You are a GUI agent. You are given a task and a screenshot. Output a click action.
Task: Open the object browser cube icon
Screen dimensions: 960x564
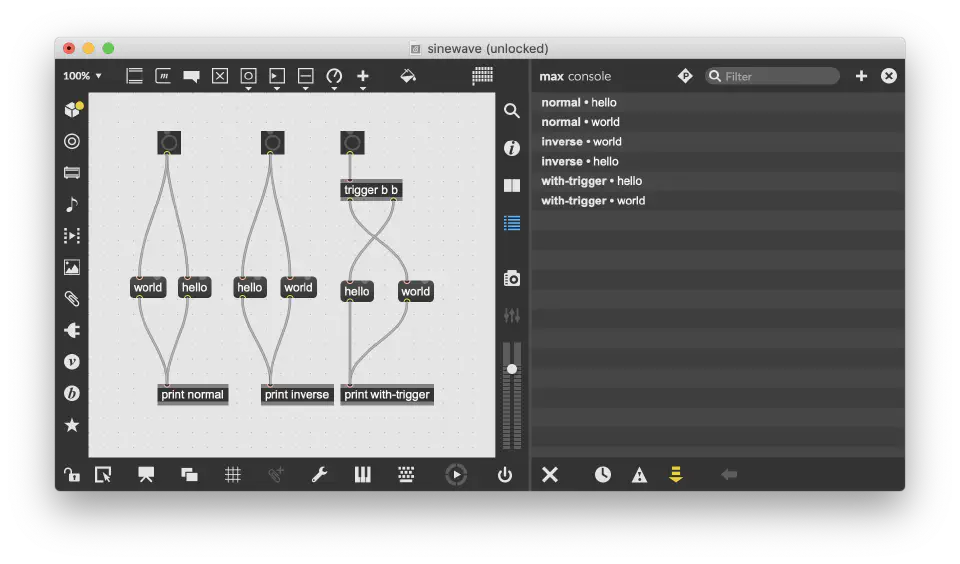(x=73, y=110)
